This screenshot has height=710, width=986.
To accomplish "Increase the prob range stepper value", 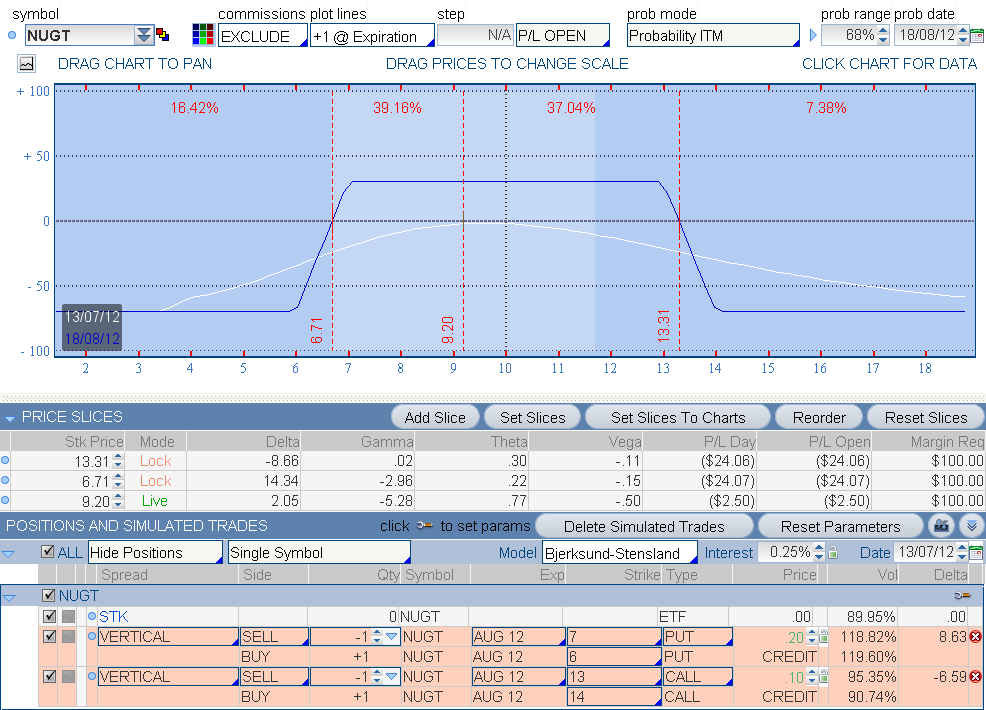I will pyautogui.click(x=883, y=31).
